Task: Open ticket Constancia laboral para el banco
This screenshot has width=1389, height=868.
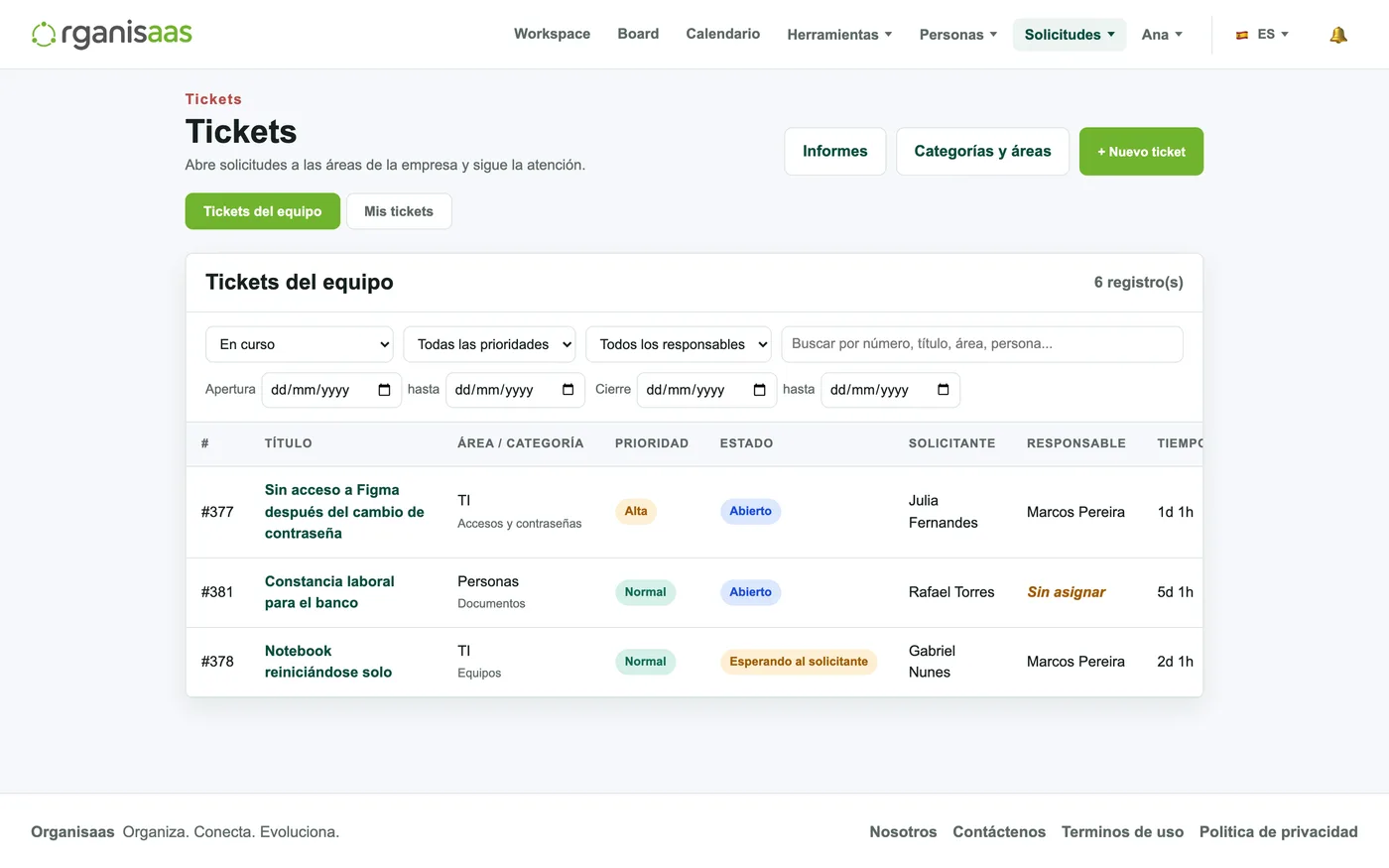Action: 329,592
